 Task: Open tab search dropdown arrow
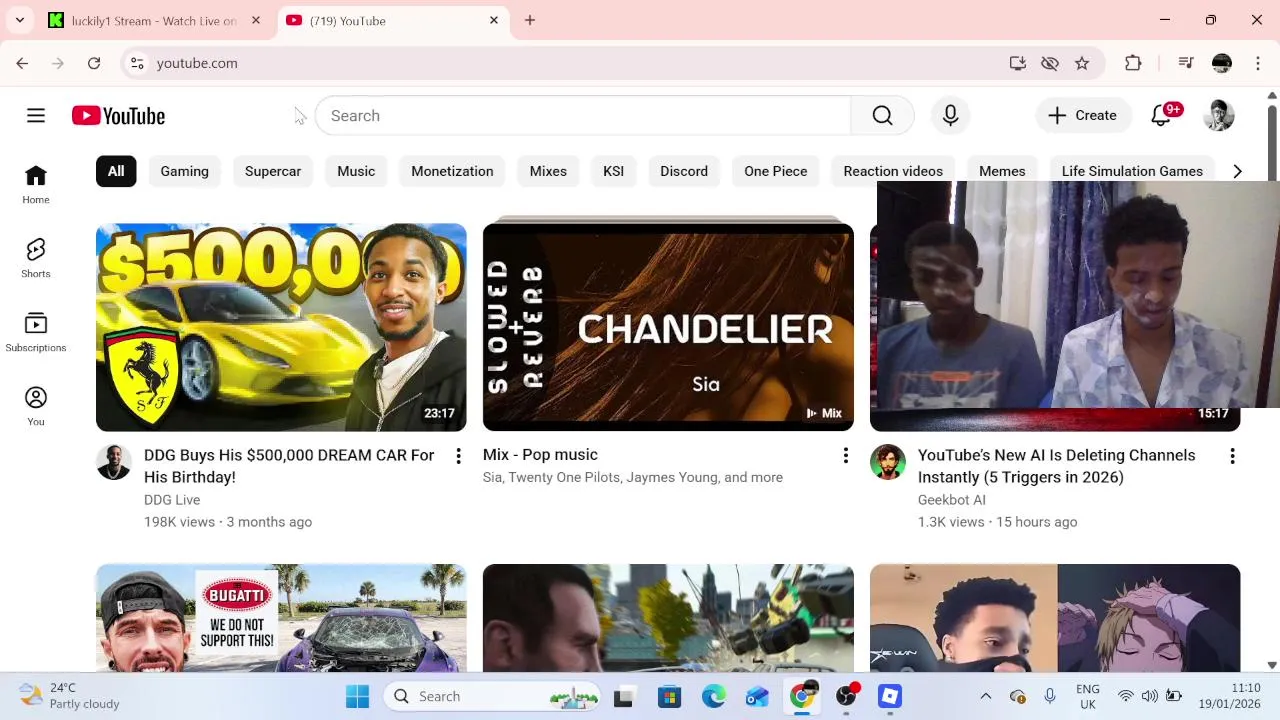point(19,20)
